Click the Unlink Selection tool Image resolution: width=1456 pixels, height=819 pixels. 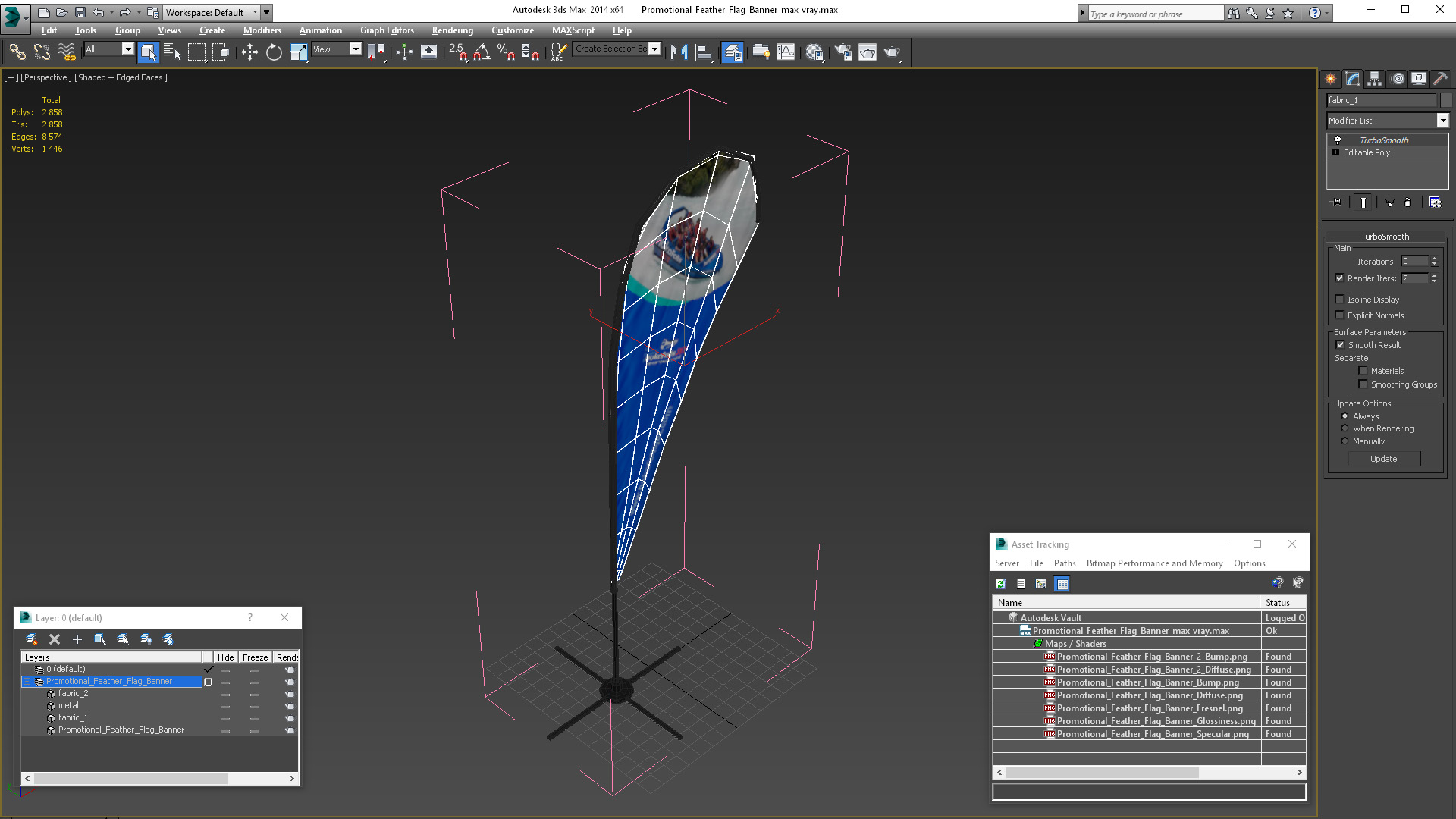pos(42,52)
